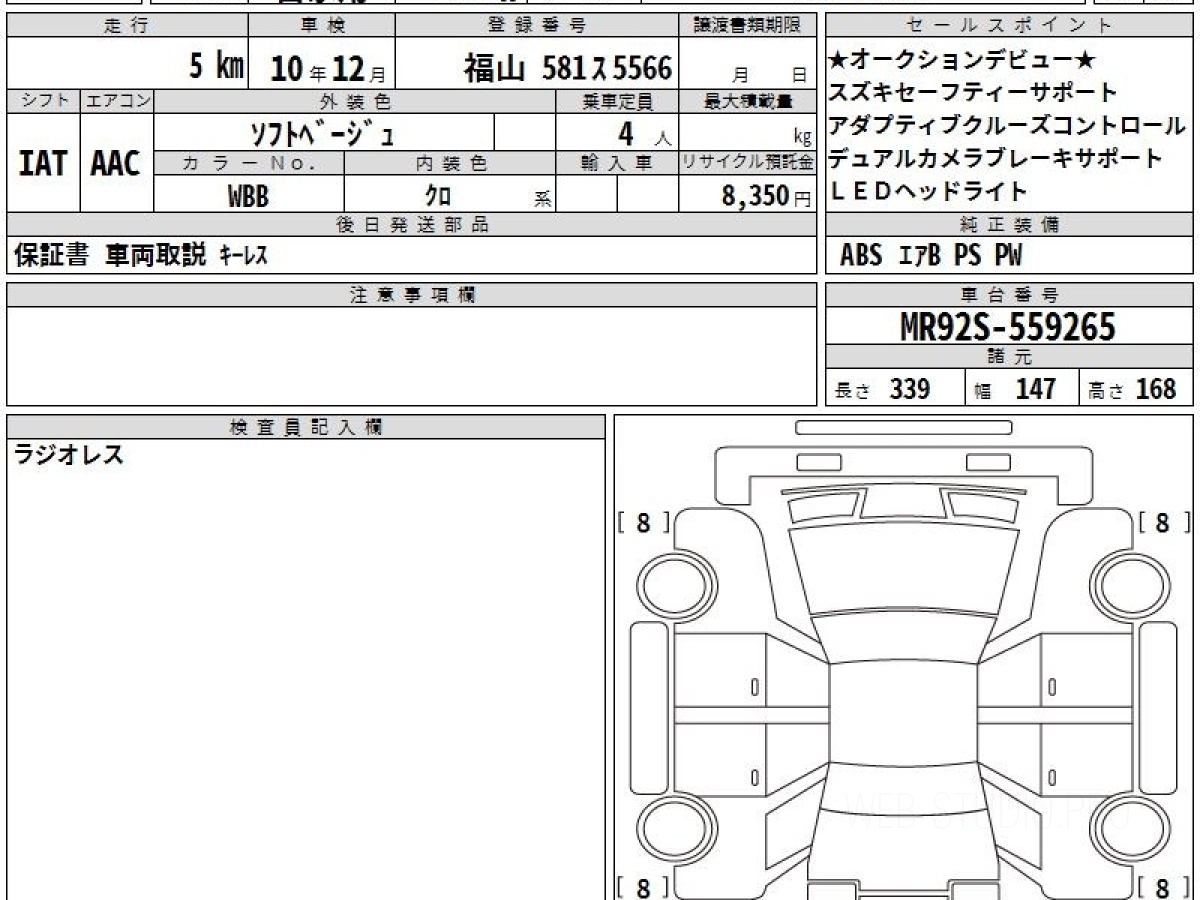The height and width of the screenshot is (900, 1200).
Task: Select the top-right [8] tire marker
Action: click(x=1163, y=522)
